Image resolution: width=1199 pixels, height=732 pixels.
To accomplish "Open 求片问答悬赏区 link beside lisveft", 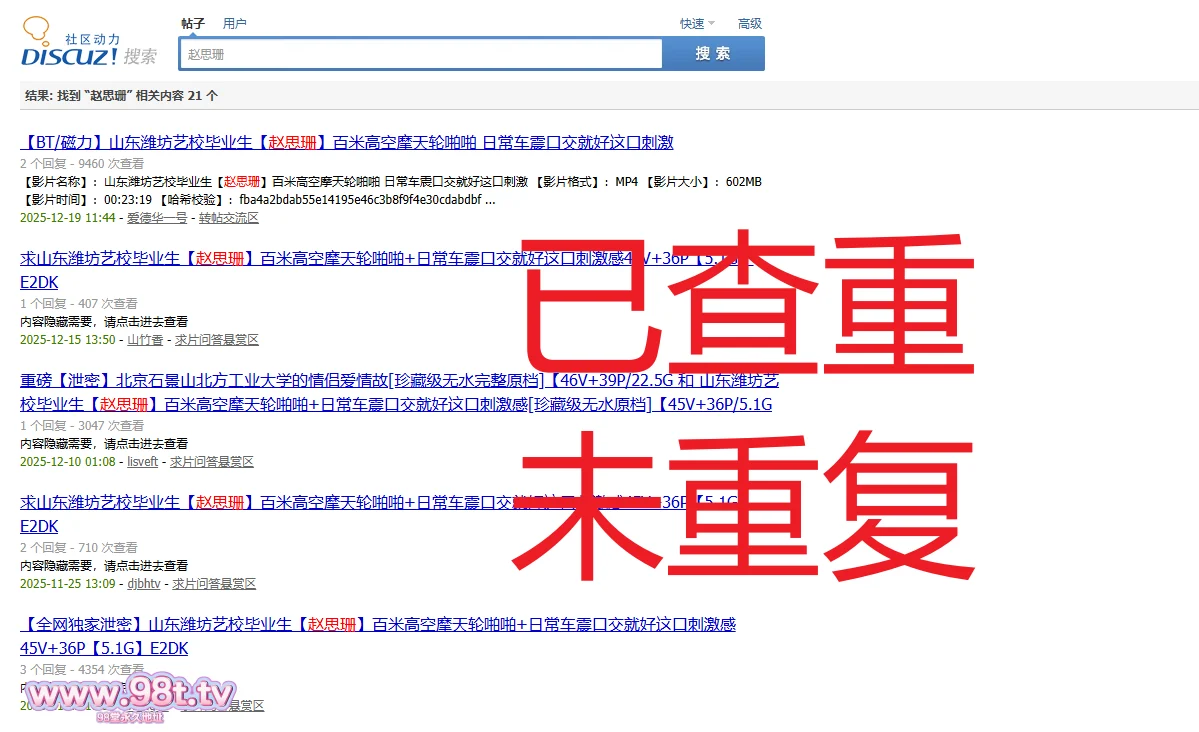I will (x=212, y=462).
